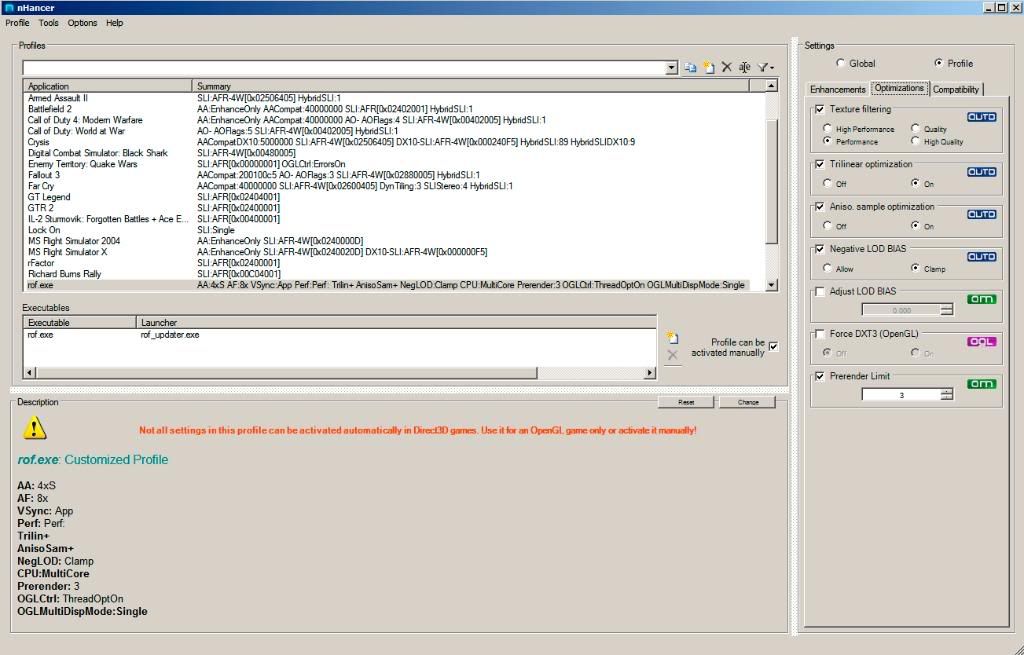1024x655 pixels.
Task: Select the Far Cry profile row
Action: click(387, 186)
